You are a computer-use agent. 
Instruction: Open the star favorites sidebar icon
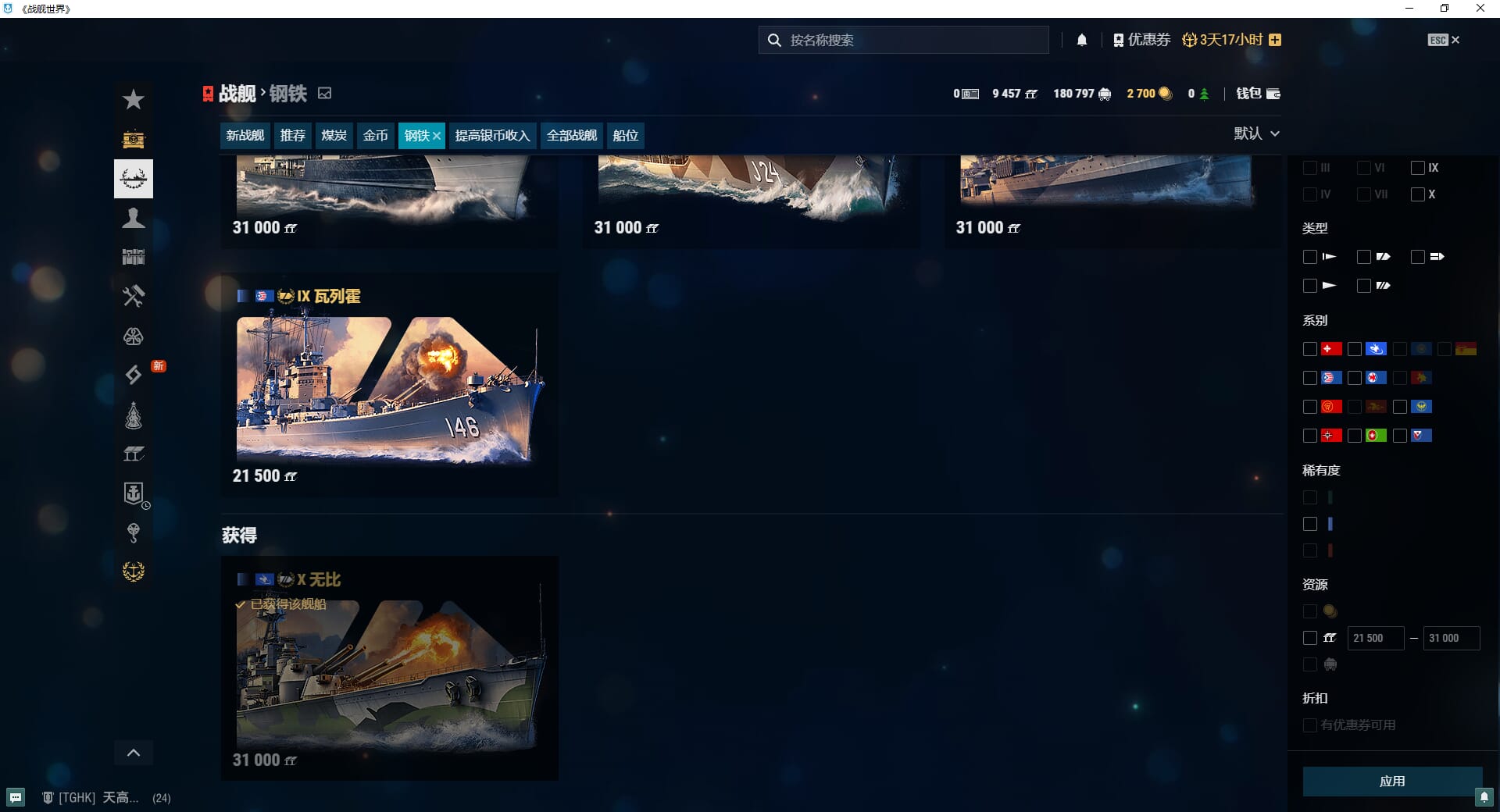[x=134, y=100]
